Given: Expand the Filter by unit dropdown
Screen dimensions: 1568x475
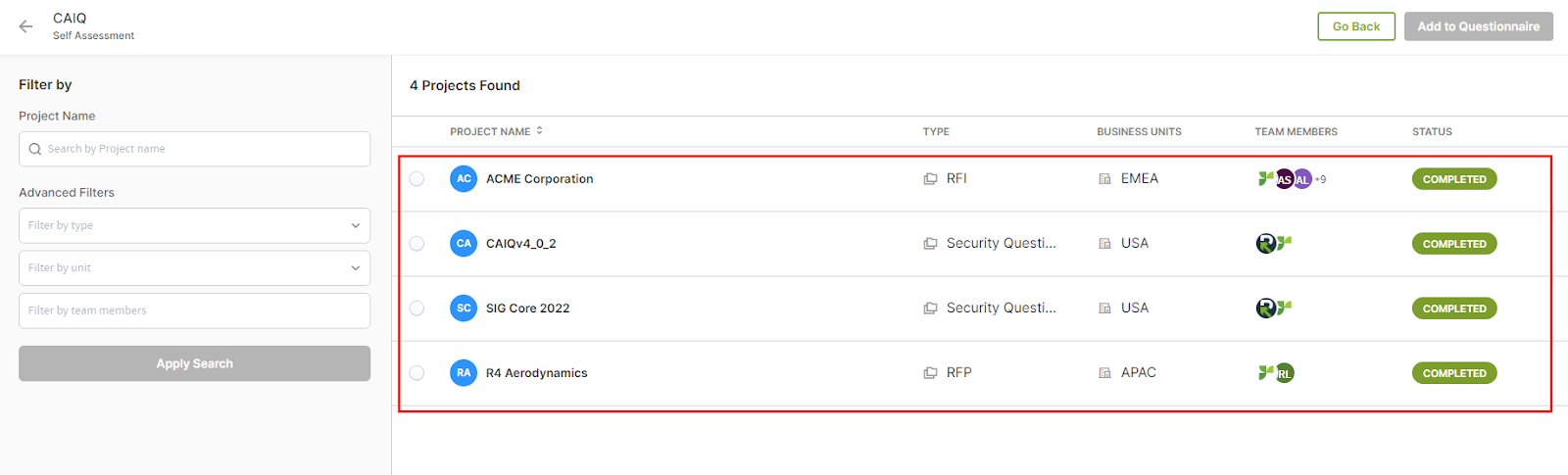Looking at the screenshot, I should pos(194,268).
